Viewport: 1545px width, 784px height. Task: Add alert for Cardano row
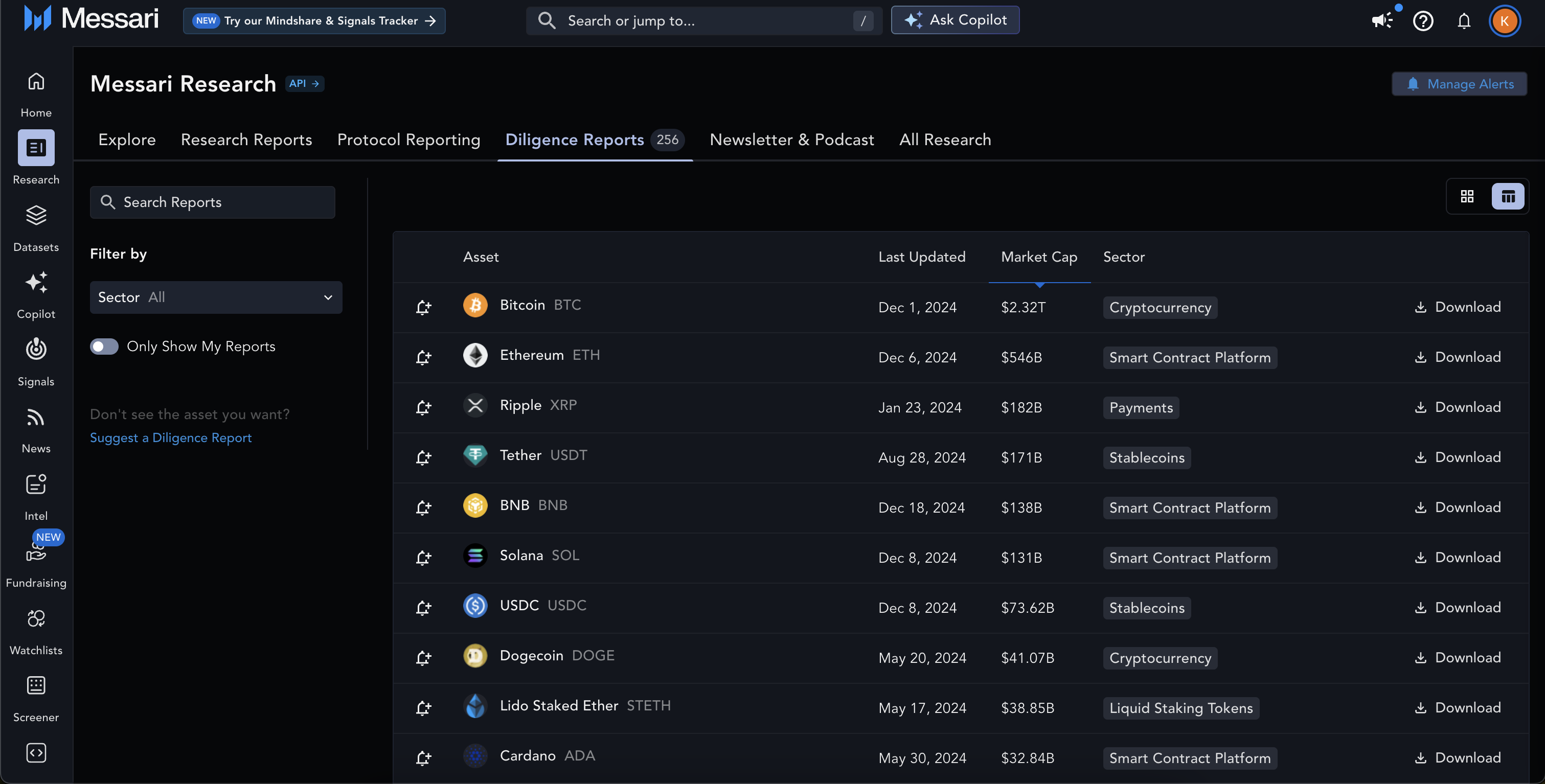[x=423, y=758]
